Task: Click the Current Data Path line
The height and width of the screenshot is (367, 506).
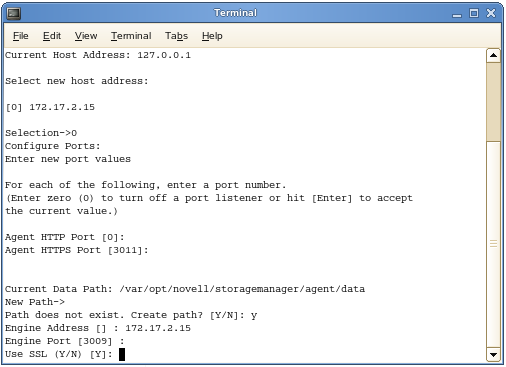Action: click(x=185, y=289)
